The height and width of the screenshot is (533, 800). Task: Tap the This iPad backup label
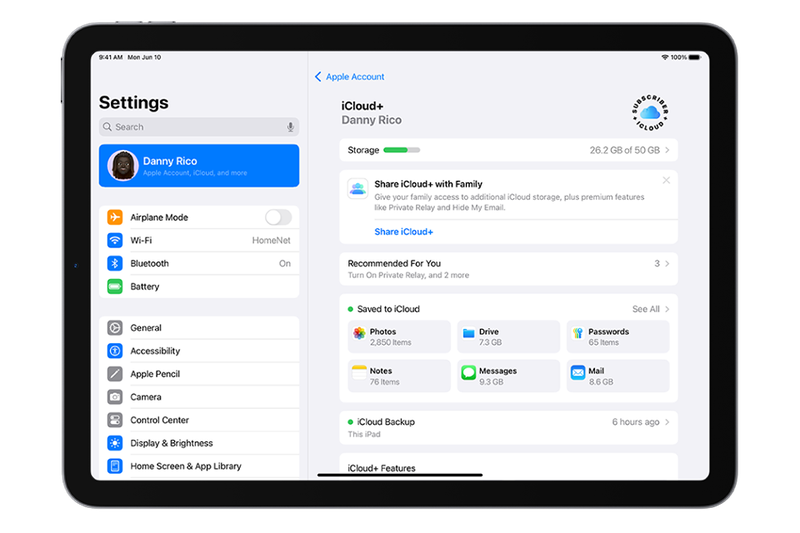point(364,434)
